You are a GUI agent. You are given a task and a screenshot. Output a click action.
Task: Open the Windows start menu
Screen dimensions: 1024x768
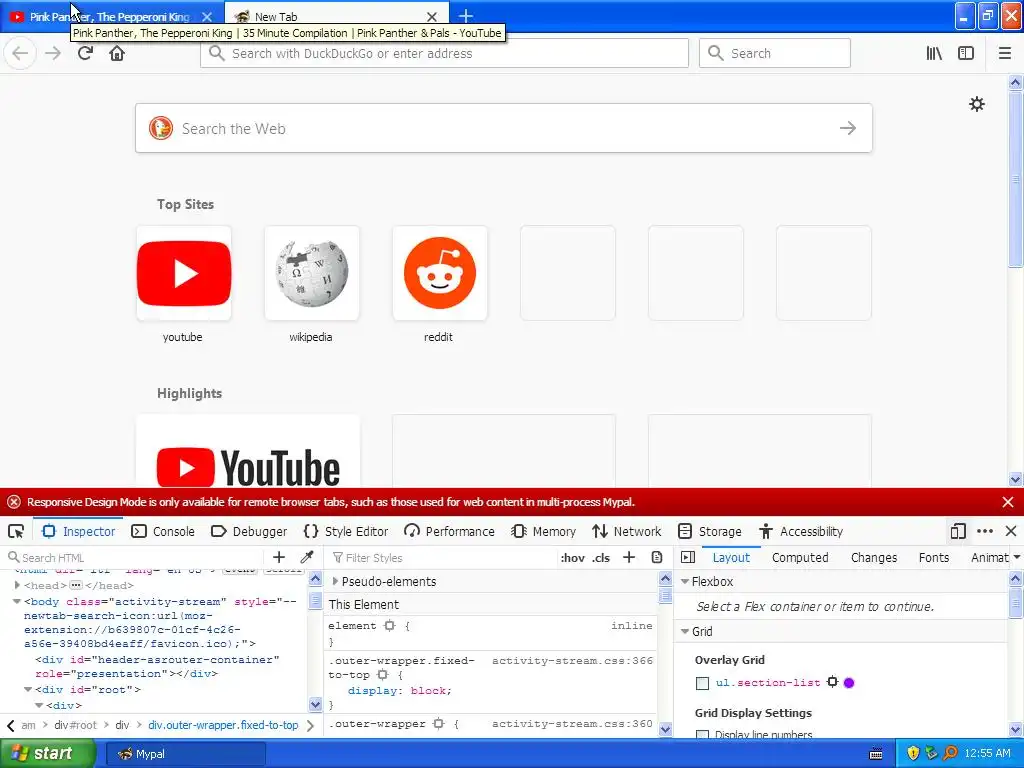point(48,753)
